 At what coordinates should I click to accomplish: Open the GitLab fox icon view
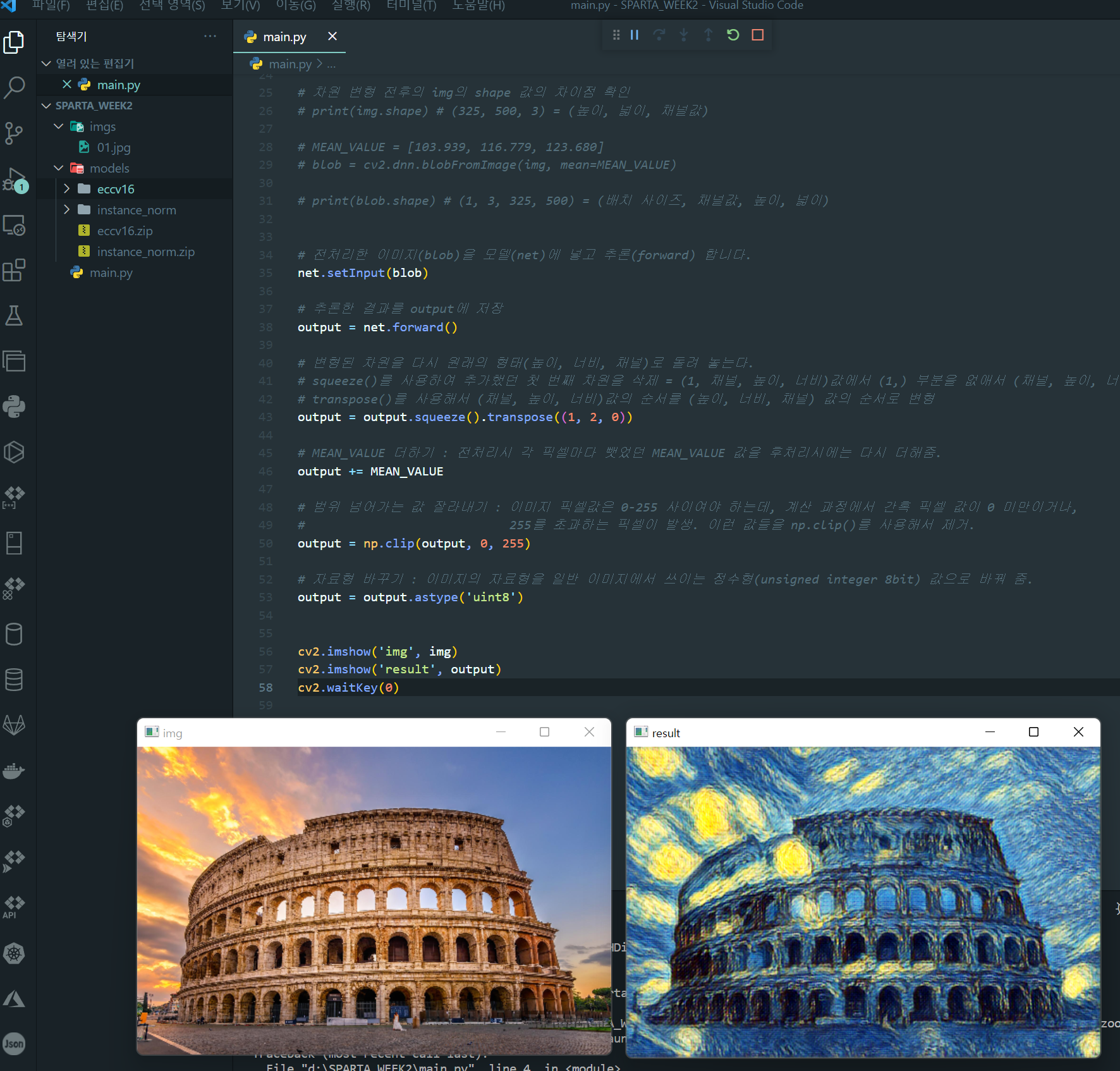14,725
